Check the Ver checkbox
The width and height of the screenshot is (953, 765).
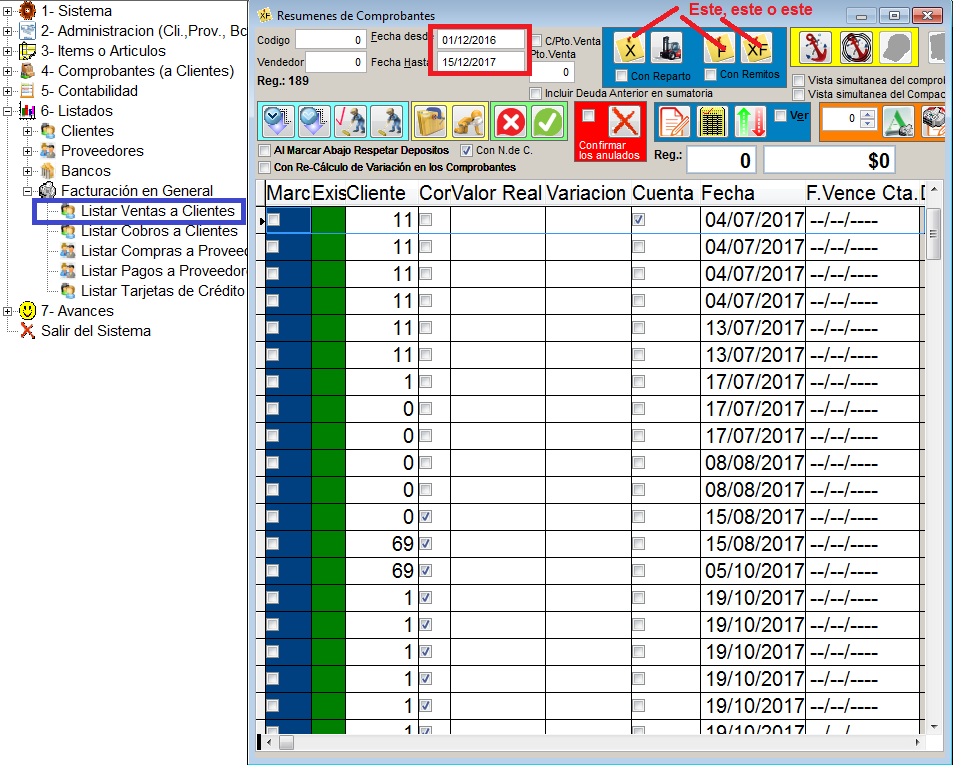(780, 115)
